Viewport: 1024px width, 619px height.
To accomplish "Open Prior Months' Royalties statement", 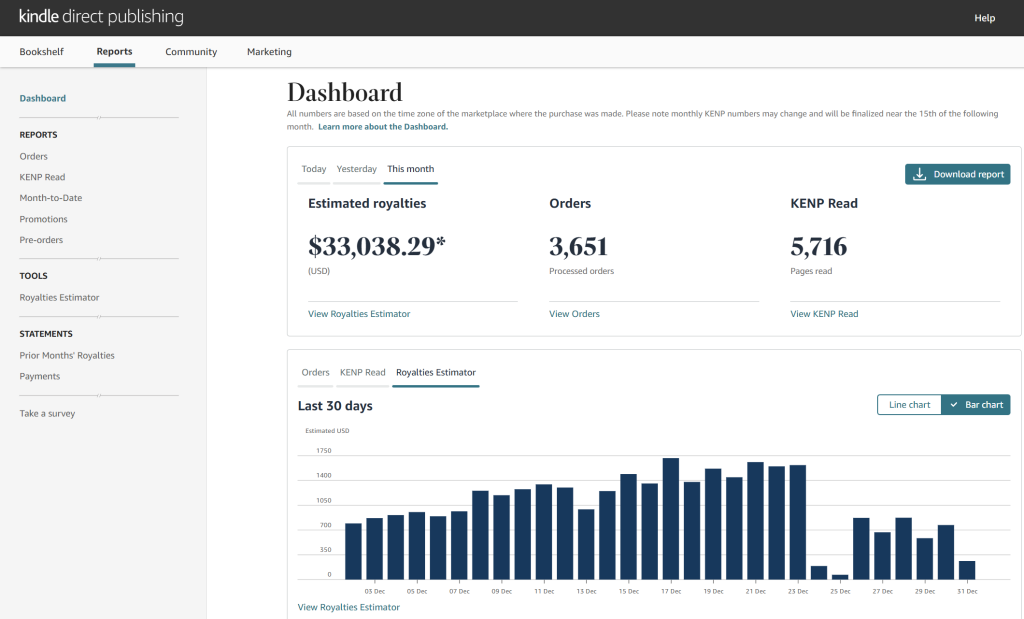I will click(67, 356).
